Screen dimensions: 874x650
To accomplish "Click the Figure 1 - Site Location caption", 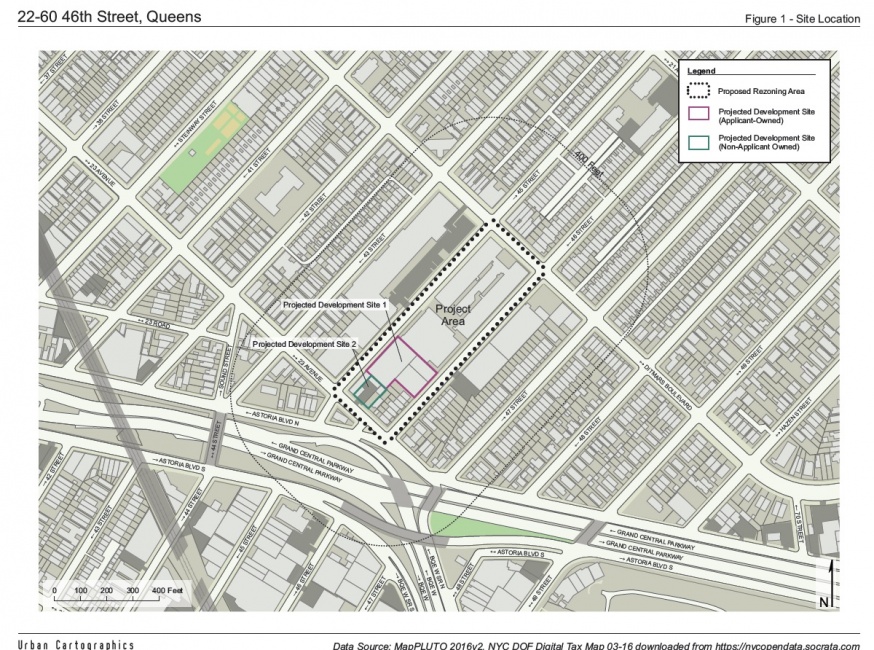I will [801, 19].
